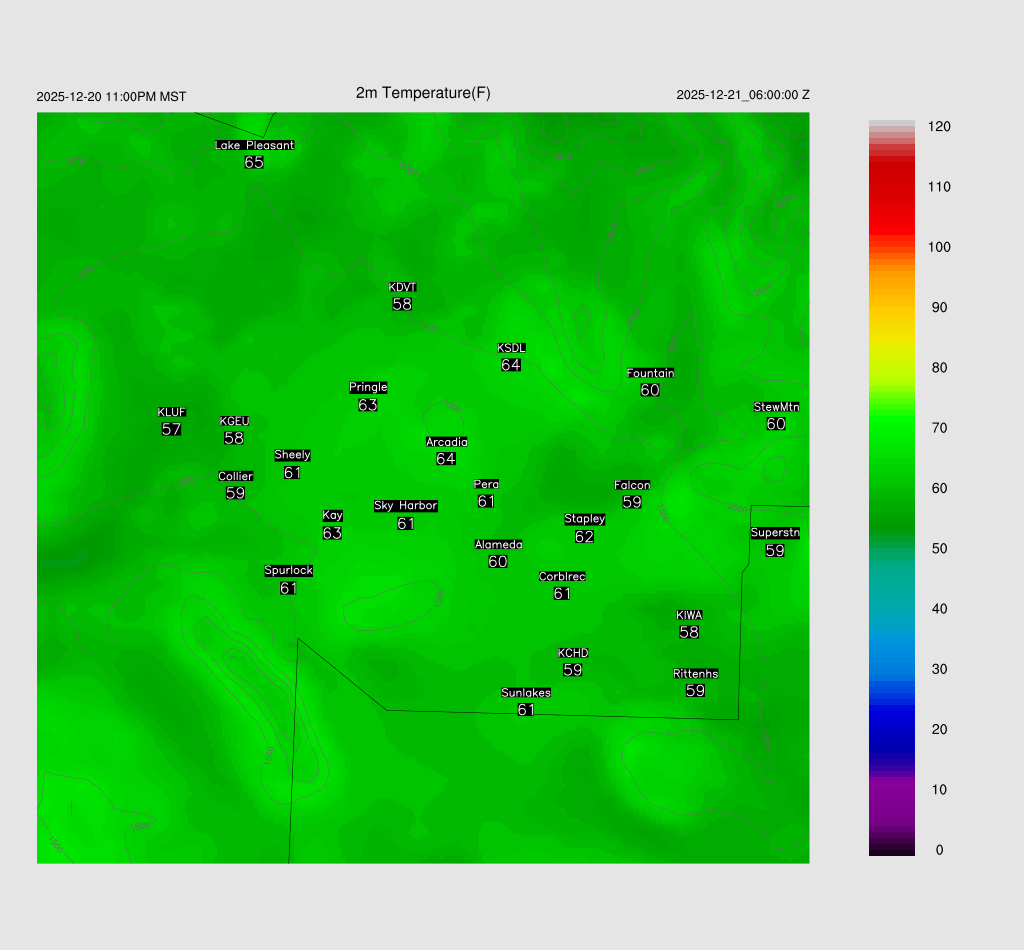This screenshot has width=1024, height=950.
Task: Click the KLUF station label
Action: pos(171,412)
